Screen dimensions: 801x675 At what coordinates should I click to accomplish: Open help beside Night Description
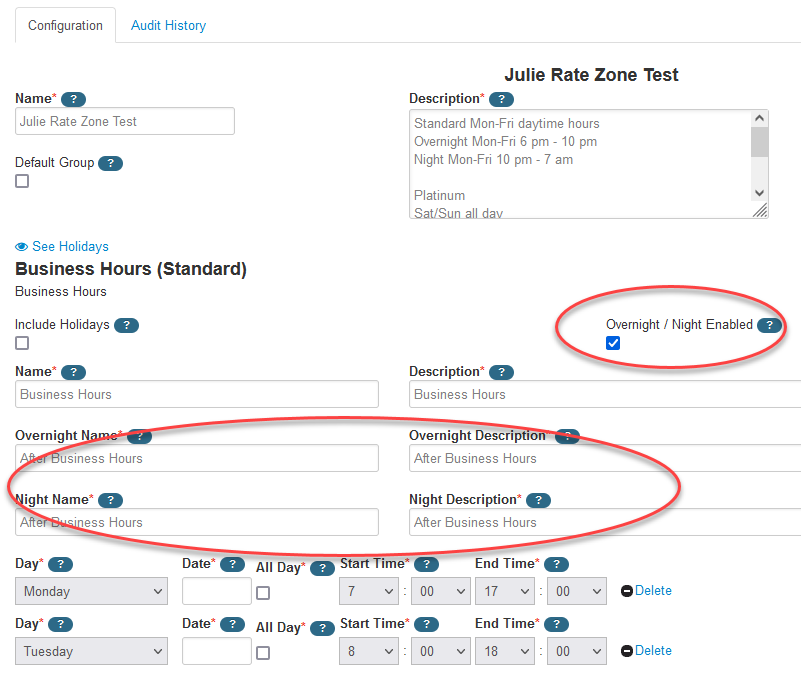tap(538, 500)
